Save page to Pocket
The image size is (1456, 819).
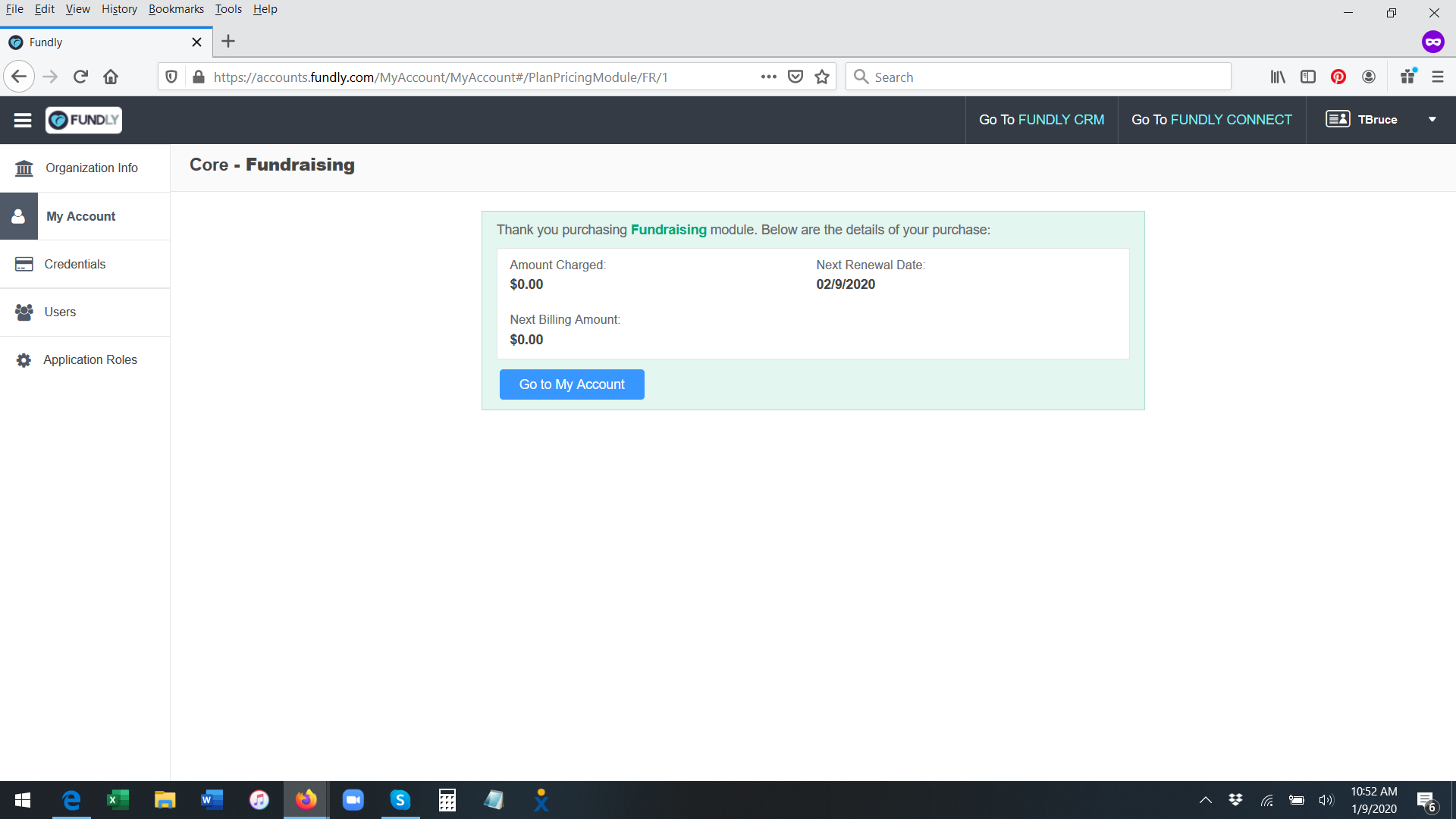pyautogui.click(x=795, y=77)
